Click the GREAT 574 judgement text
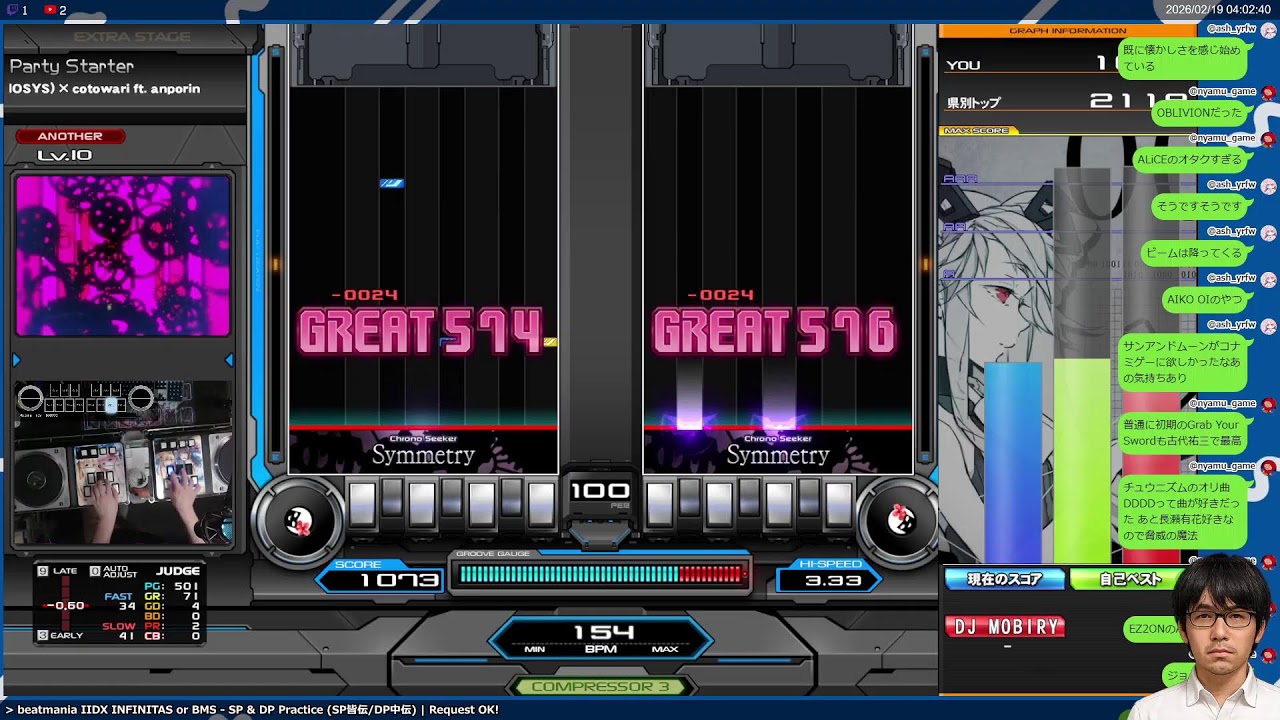This screenshot has width=1280, height=720. tap(420, 331)
